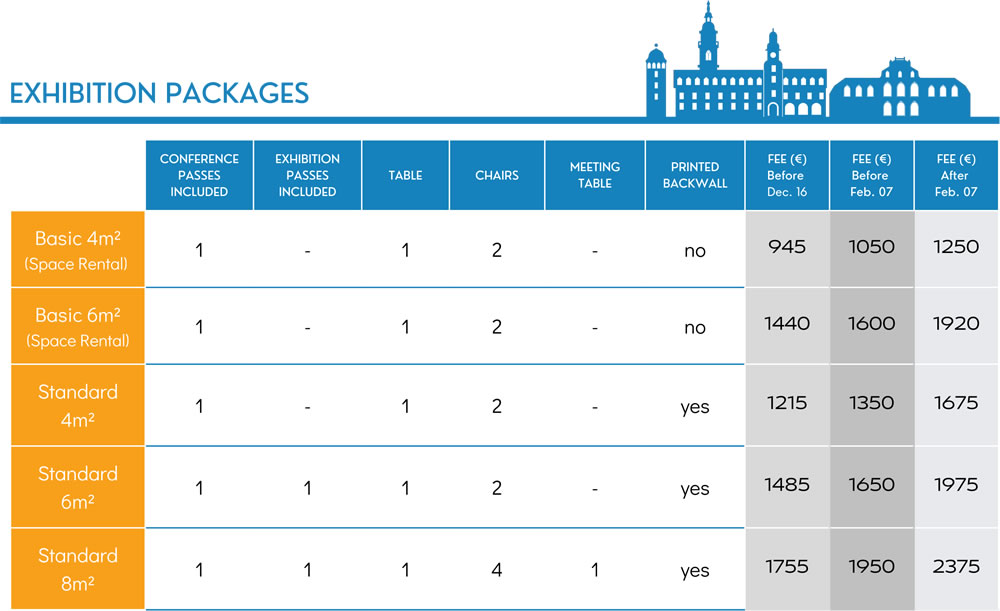Viewport: 1000px width, 611px height.
Task: Click the Fee After Feb. 07 header
Action: click(957, 175)
